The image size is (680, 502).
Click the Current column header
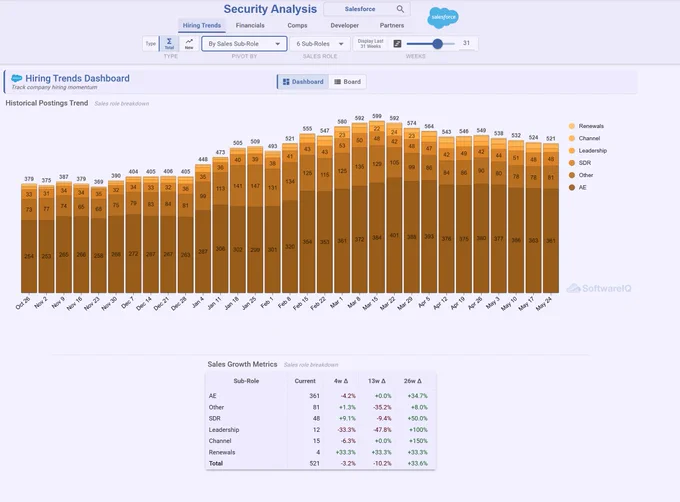305,381
